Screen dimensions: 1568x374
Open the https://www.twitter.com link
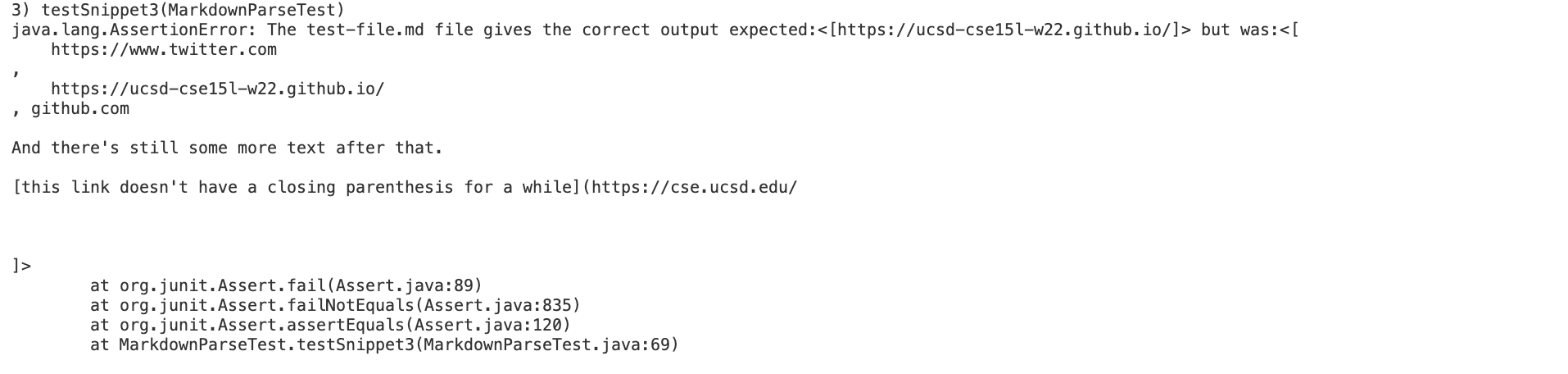click(164, 50)
